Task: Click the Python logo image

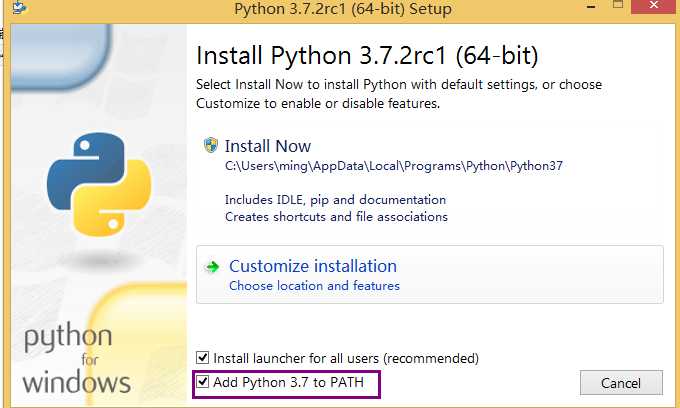Action: [99, 184]
